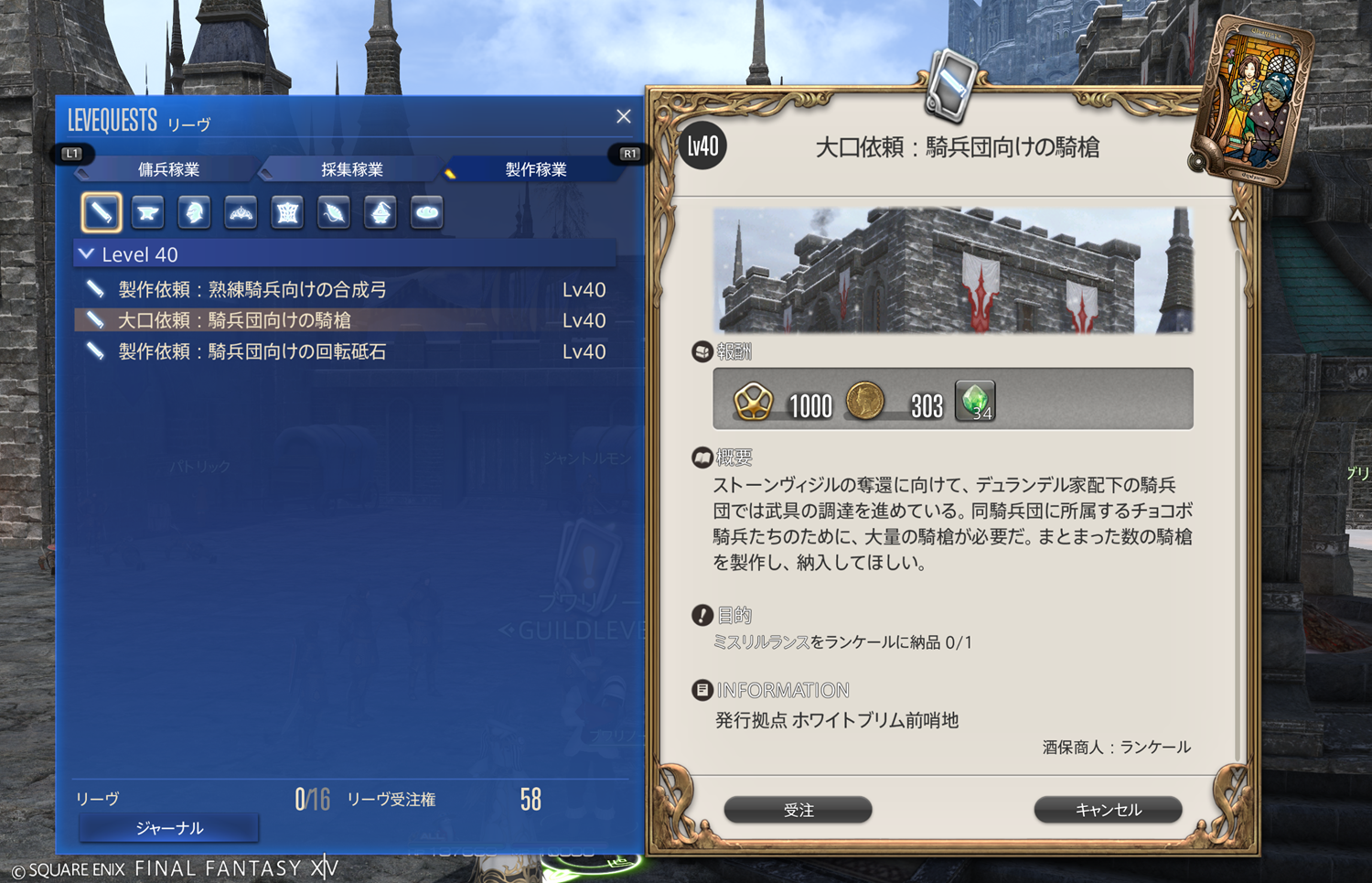Switch to the 採集稼業 tab
Image resolution: width=1372 pixels, height=883 pixels.
pos(352,169)
